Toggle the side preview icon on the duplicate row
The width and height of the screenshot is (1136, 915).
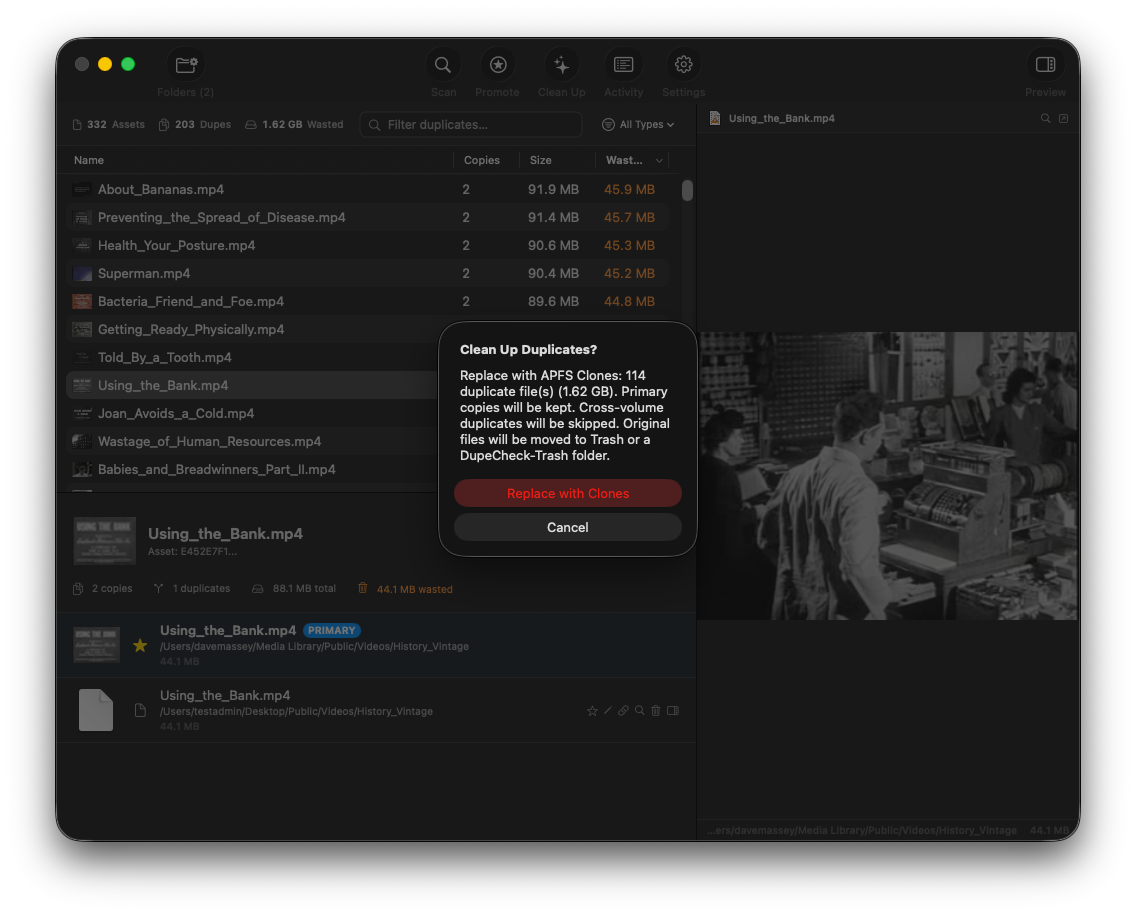(x=673, y=710)
